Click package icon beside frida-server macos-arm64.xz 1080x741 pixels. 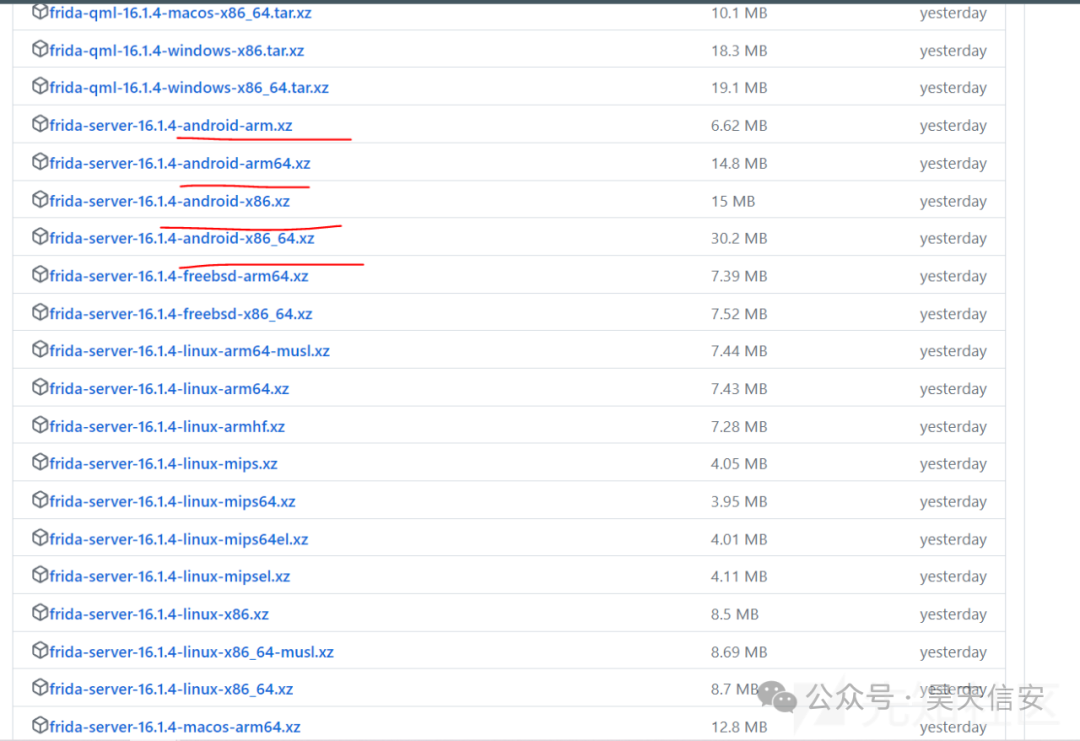point(40,726)
